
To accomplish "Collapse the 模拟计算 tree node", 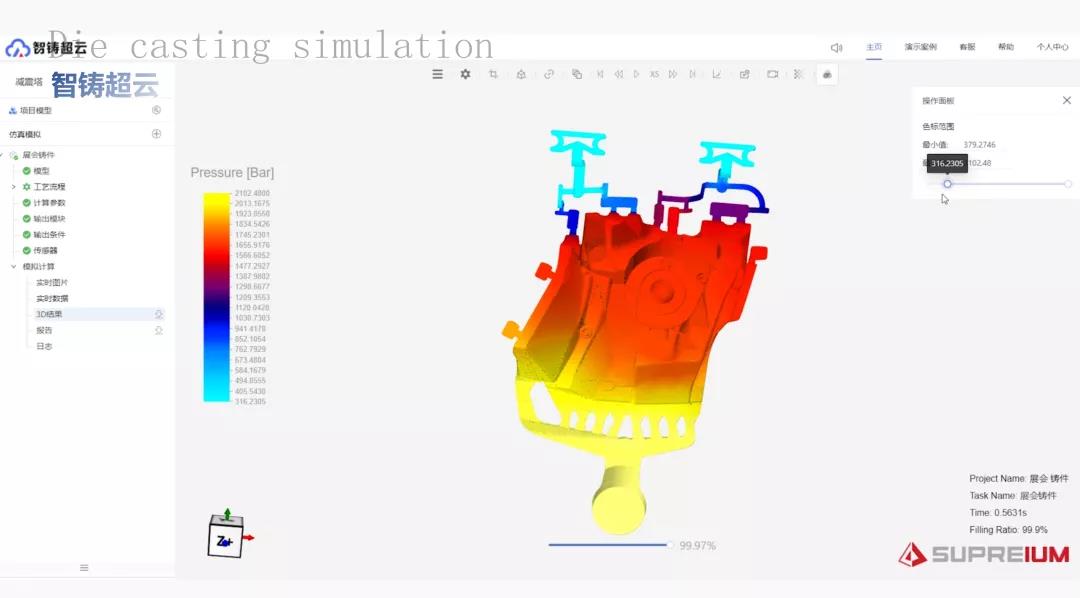I will [13, 267].
